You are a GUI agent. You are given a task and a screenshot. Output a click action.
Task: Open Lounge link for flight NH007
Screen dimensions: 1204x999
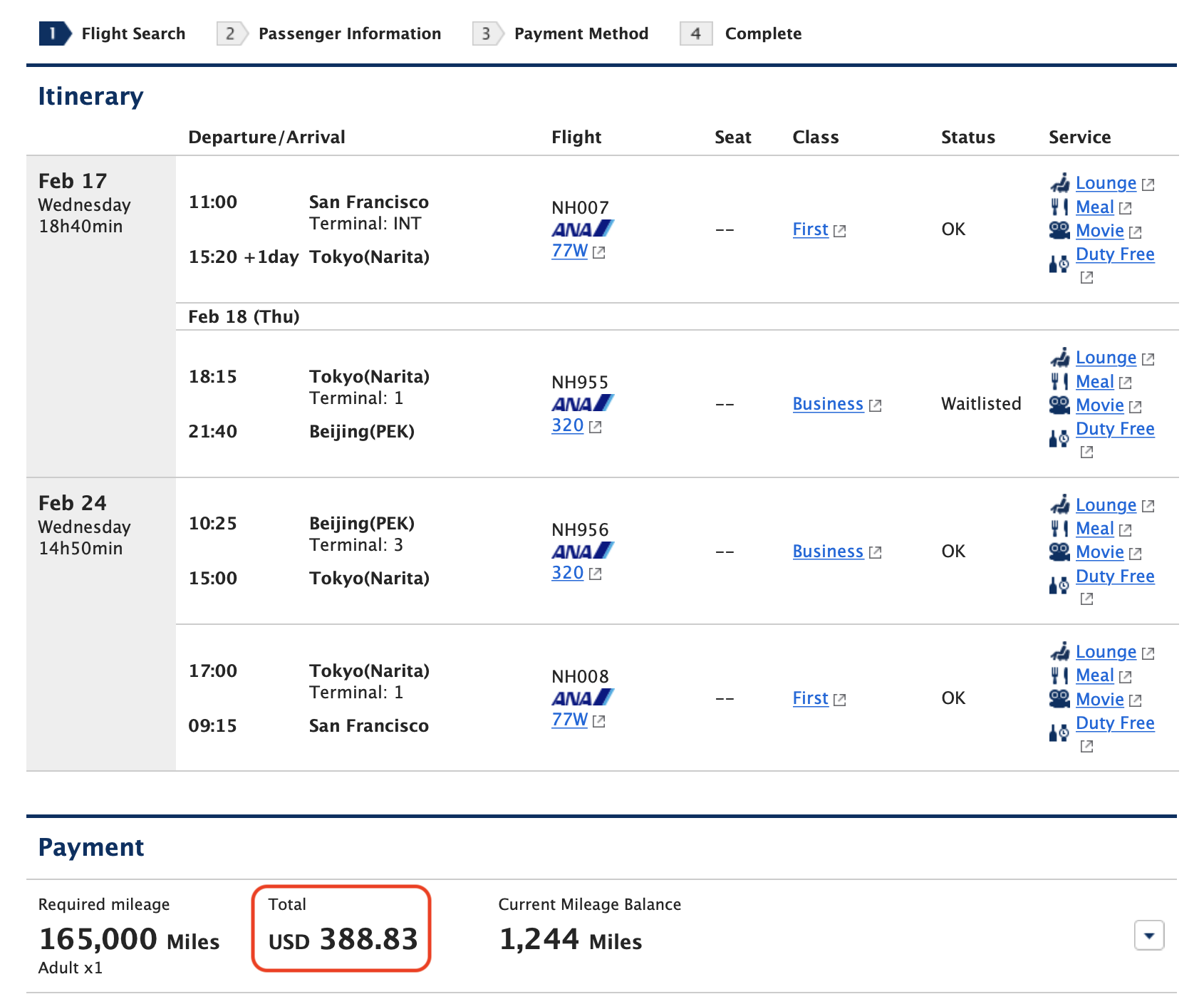[1106, 183]
